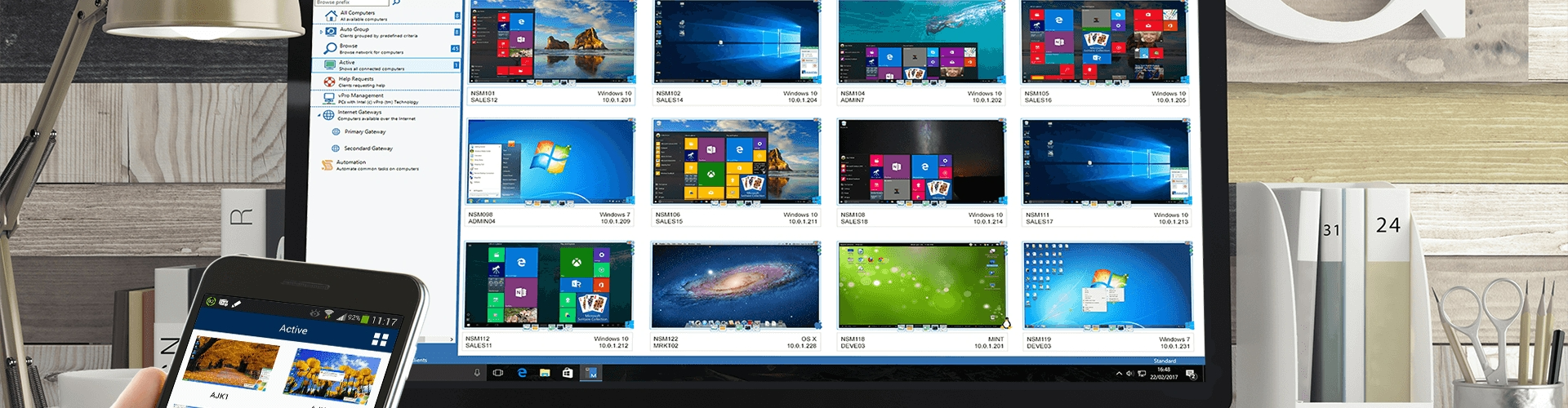Select Secondard Gateway in the tree
The width and height of the screenshot is (1568, 408).
[x=367, y=149]
